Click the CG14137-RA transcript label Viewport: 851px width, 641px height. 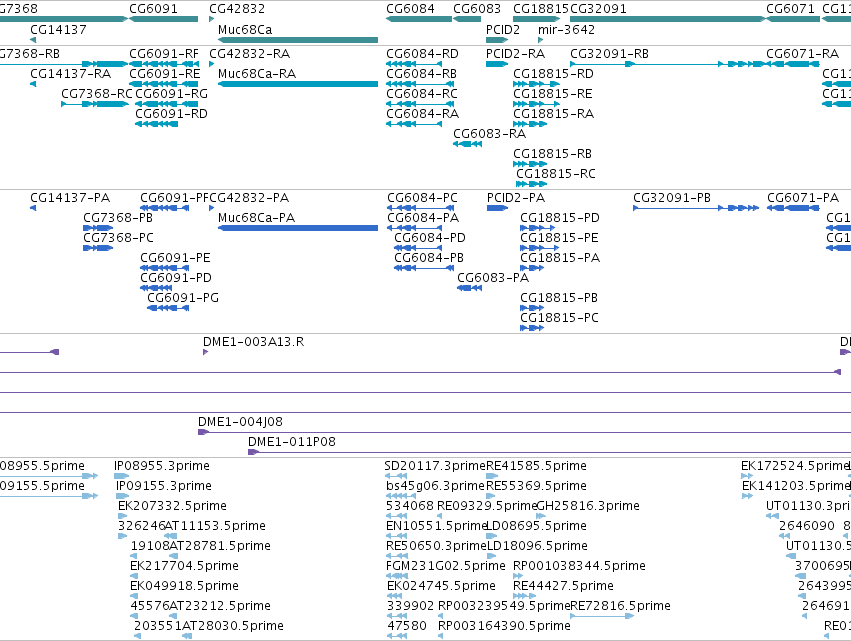(x=71, y=74)
